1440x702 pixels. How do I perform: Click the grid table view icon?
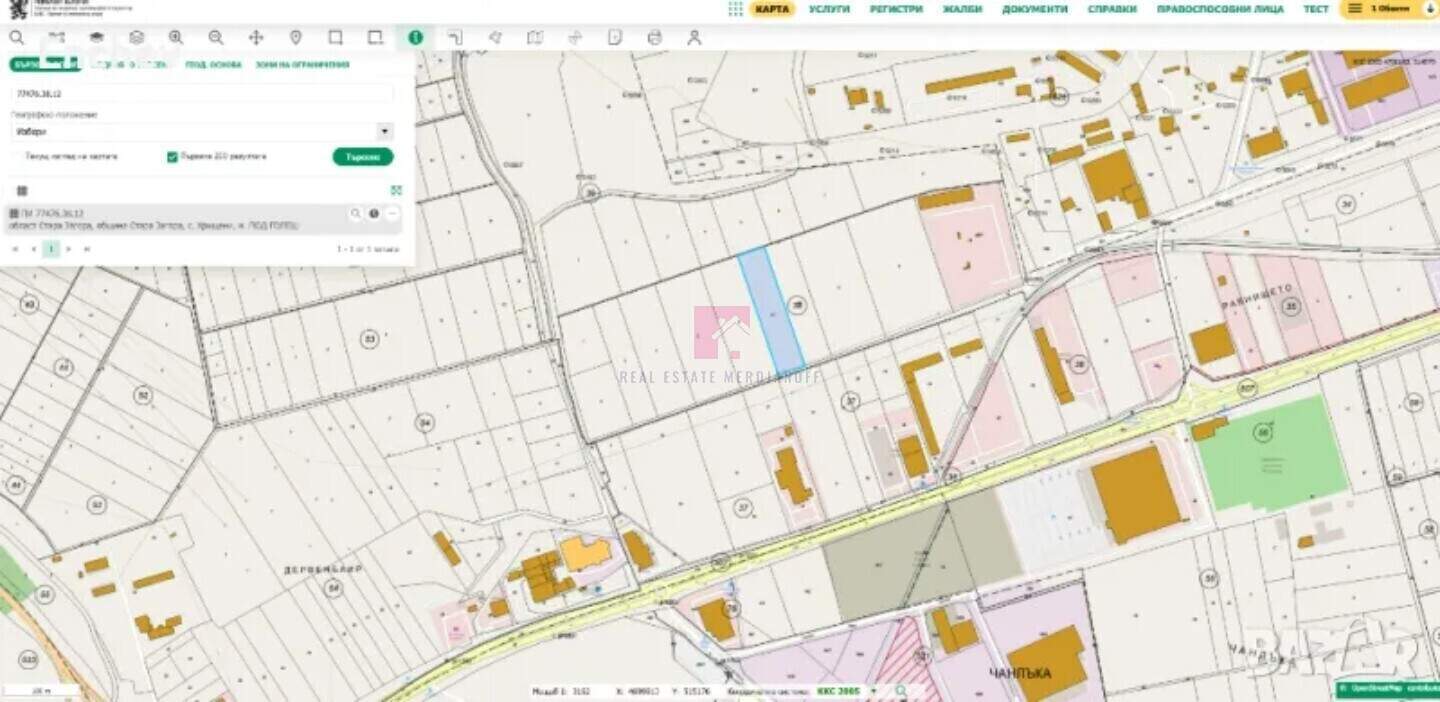(22, 190)
